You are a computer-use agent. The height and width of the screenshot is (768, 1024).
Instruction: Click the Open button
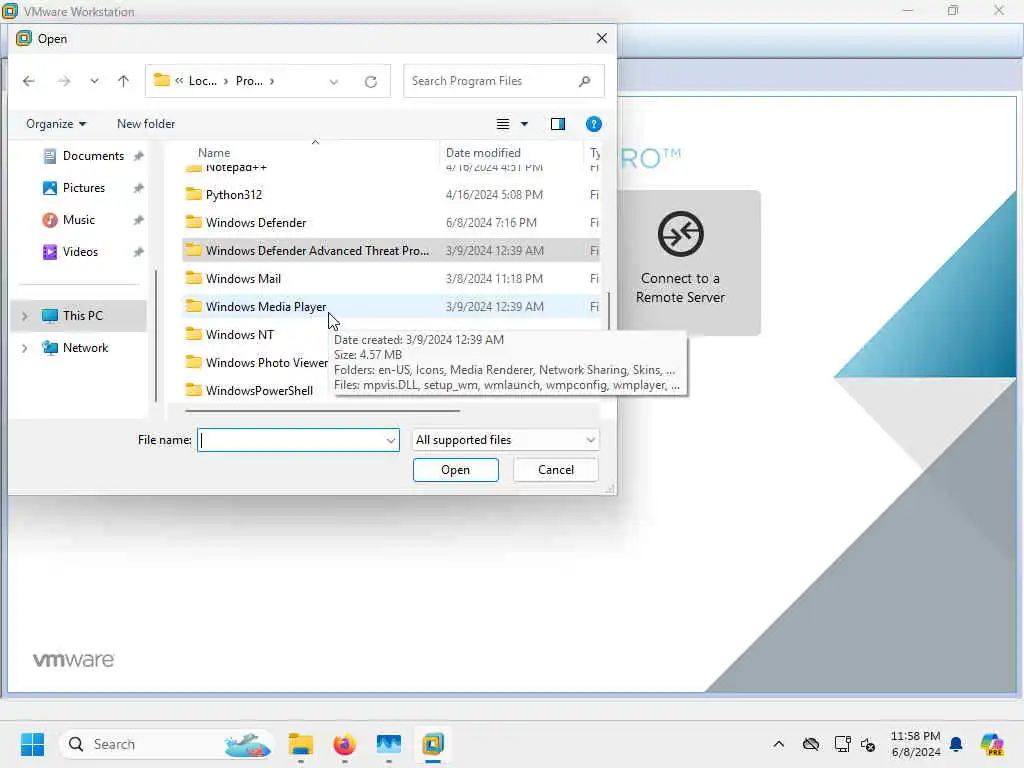click(x=455, y=470)
